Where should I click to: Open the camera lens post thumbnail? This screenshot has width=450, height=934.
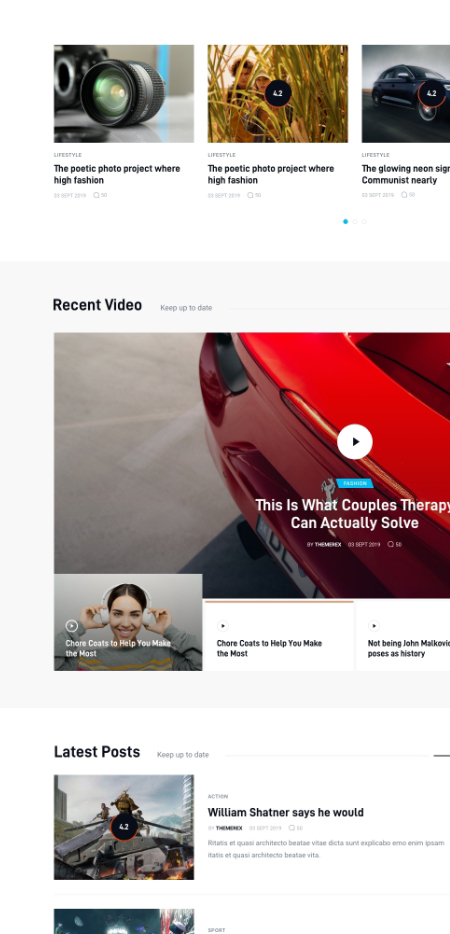(x=124, y=94)
